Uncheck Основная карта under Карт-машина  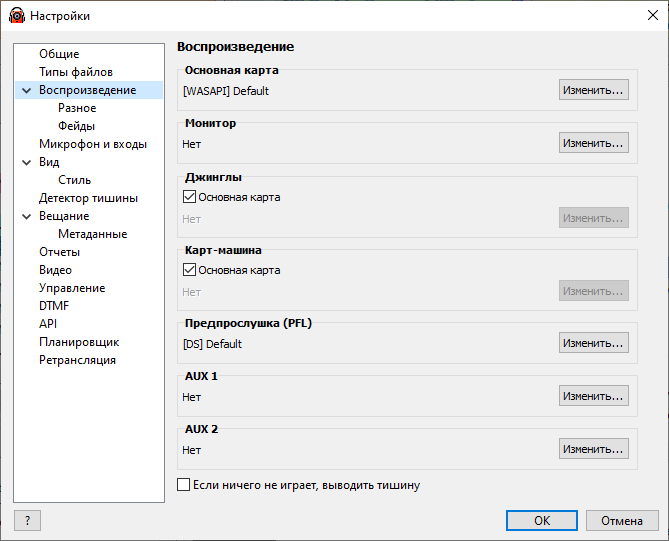[189, 270]
